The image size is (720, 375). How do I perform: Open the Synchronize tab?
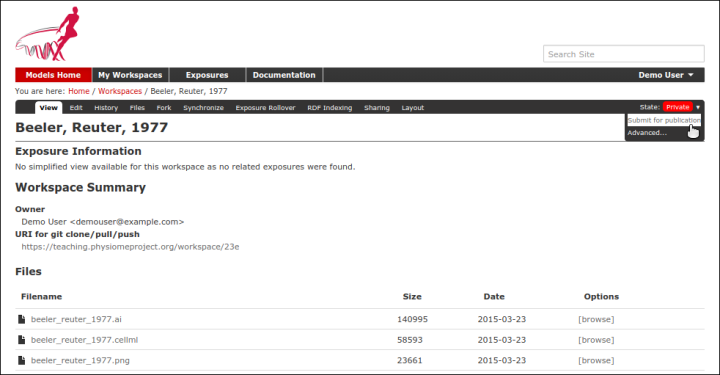pyautogui.click(x=203, y=108)
